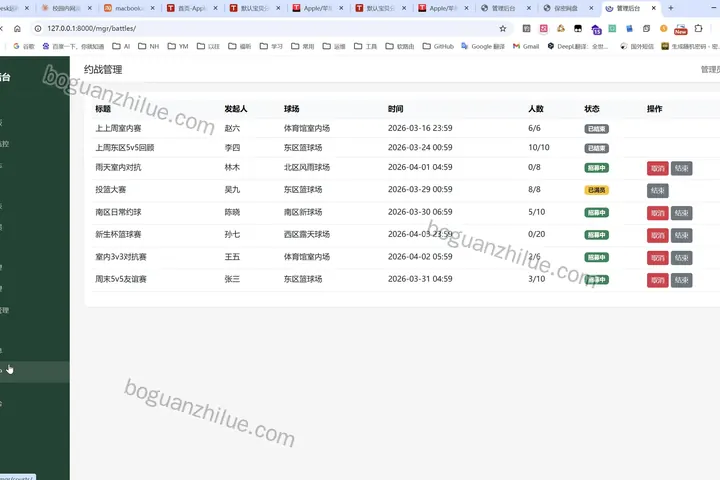Open the 谷歌 bookmark
The image size is (720, 480).
(x=24, y=46)
